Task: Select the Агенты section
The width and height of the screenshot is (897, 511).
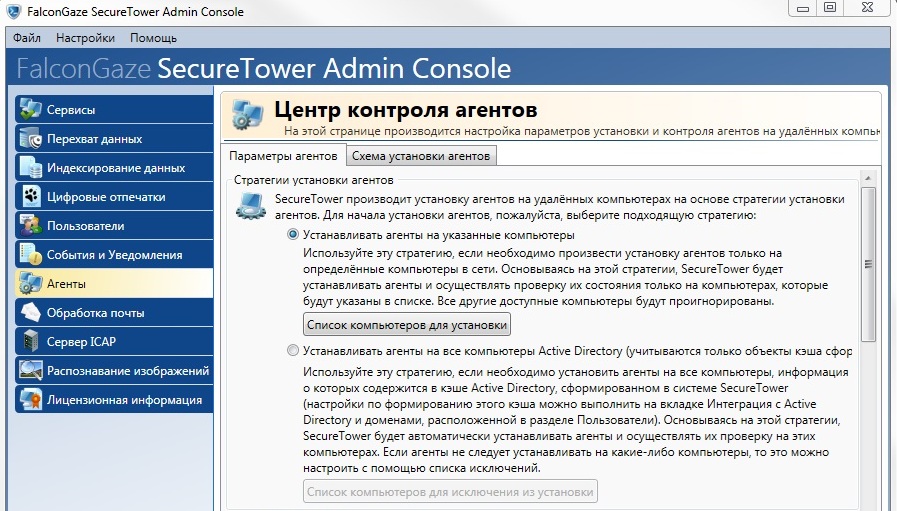Action: (x=114, y=283)
